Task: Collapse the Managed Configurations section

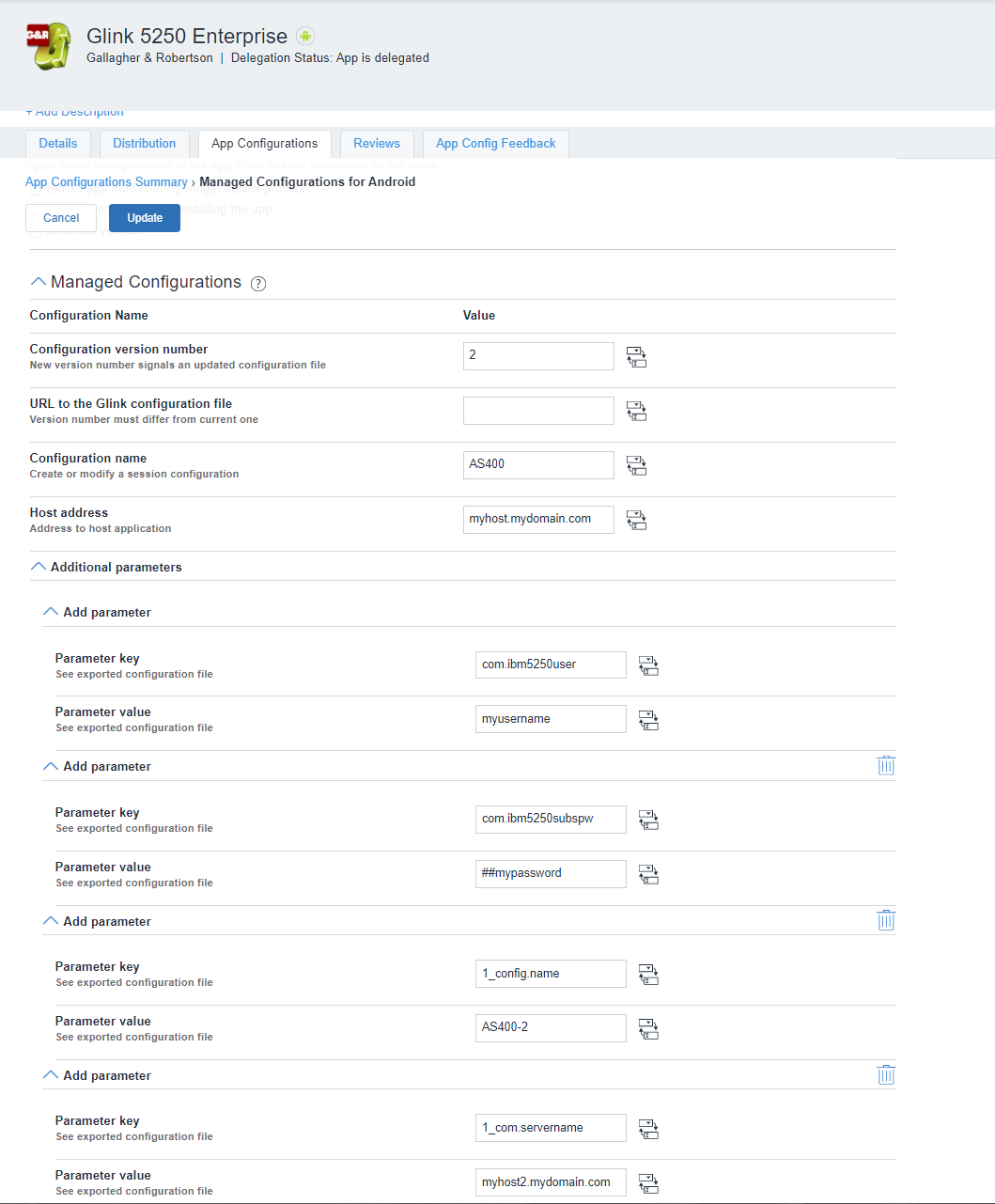Action: coord(39,282)
